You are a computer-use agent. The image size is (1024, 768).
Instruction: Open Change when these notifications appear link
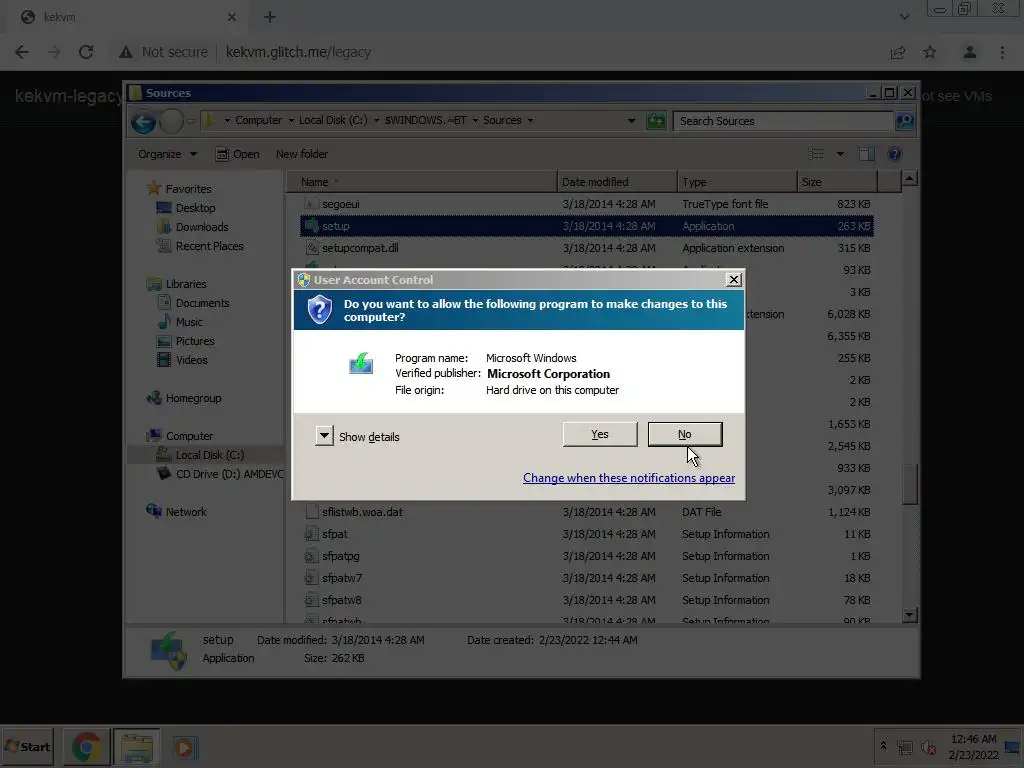pyautogui.click(x=629, y=478)
